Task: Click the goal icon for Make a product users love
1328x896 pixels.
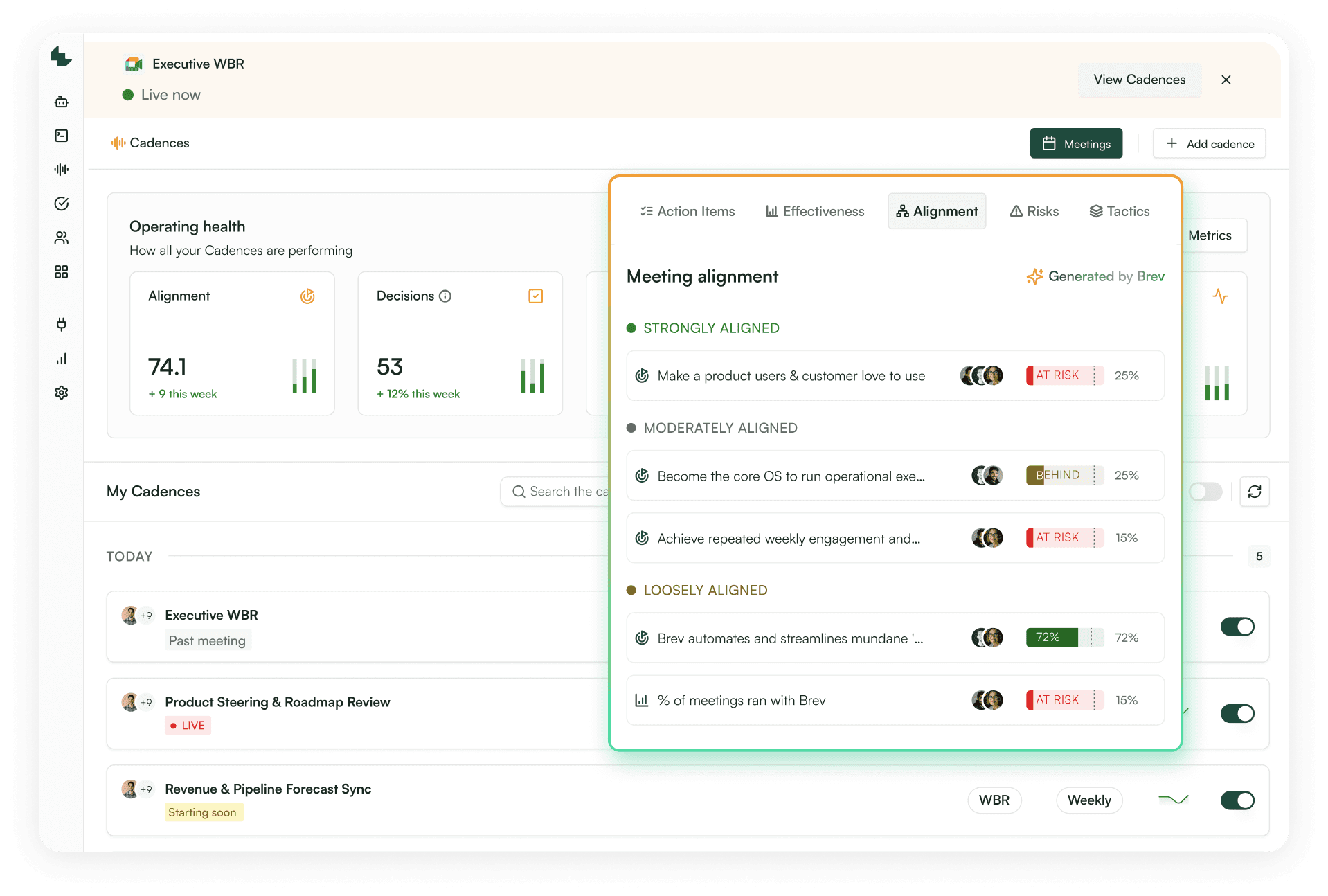Action: point(642,375)
